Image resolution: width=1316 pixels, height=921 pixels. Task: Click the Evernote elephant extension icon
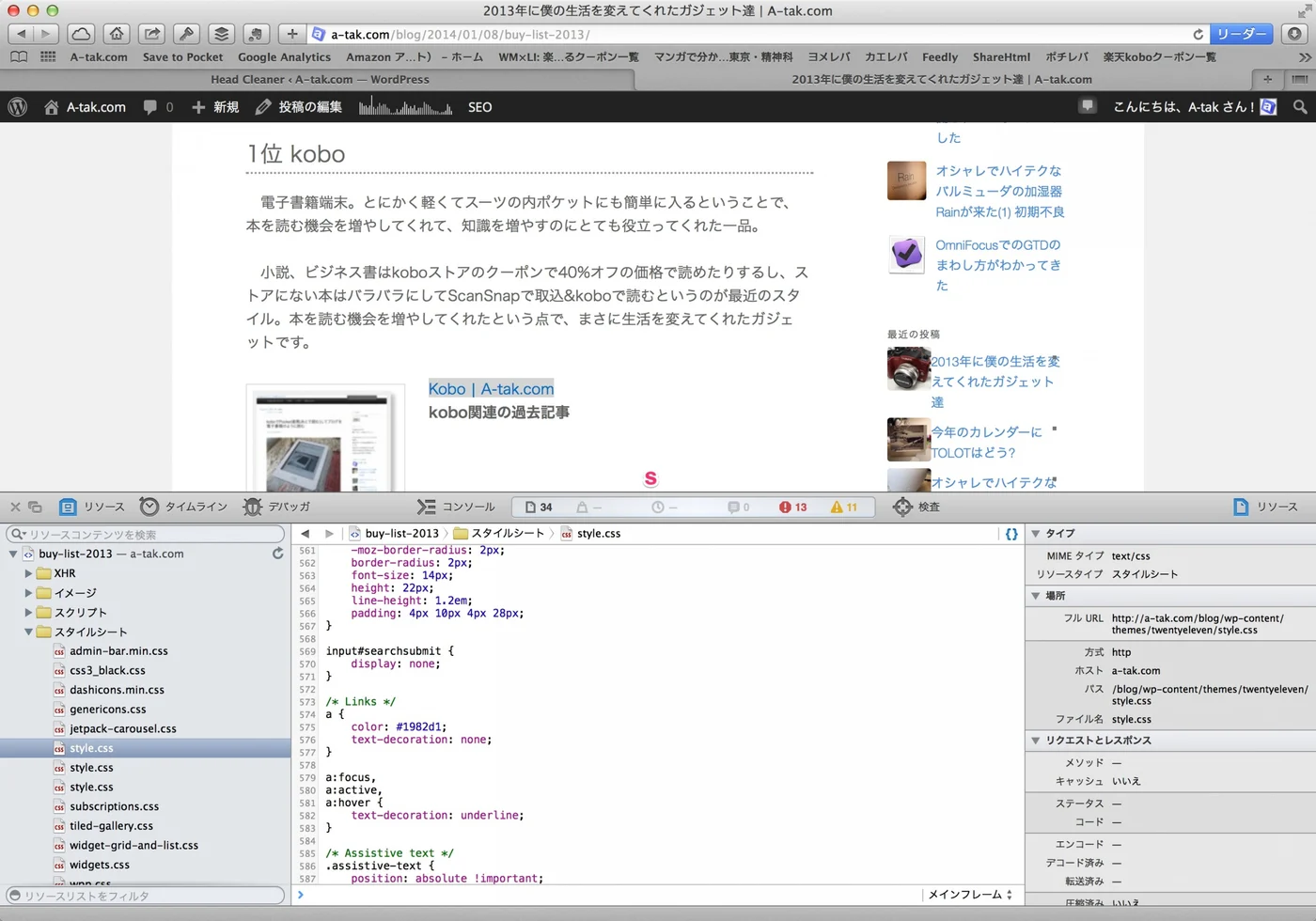256,34
